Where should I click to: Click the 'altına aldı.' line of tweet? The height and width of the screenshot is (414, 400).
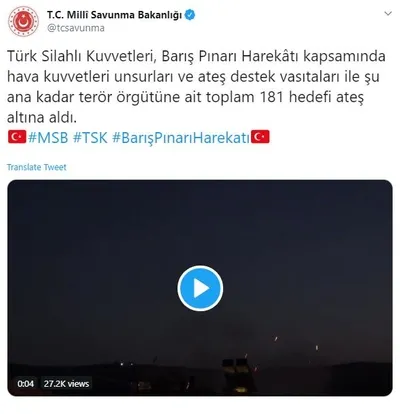click(42, 117)
